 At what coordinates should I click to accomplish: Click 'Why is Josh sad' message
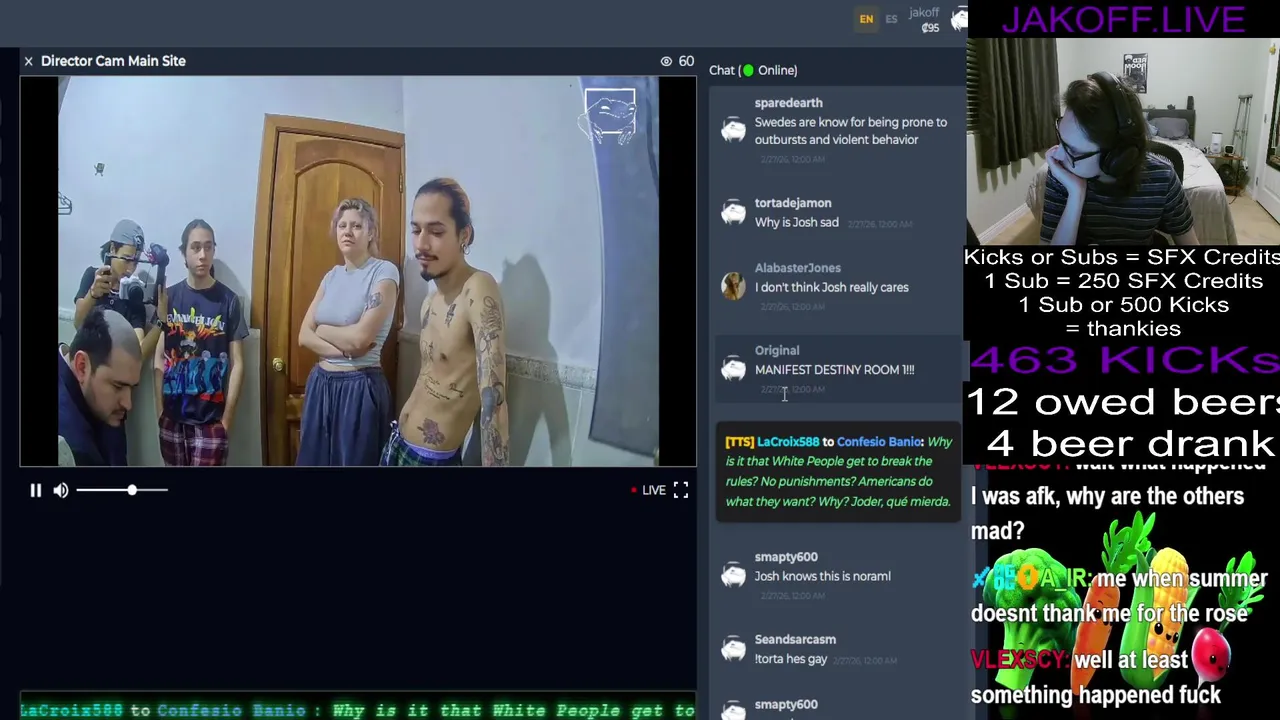tap(797, 223)
